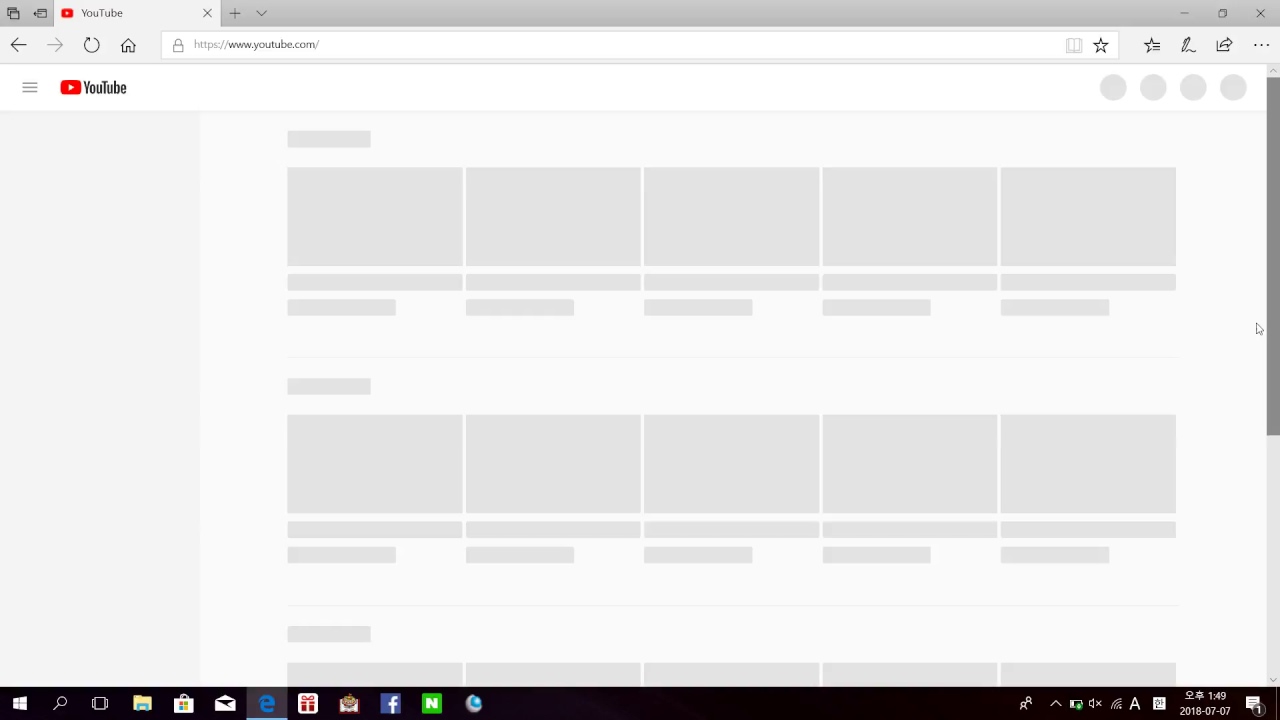Focus the address bar showing youtube.com URL
The image size is (1280, 720).
[x=640, y=45]
